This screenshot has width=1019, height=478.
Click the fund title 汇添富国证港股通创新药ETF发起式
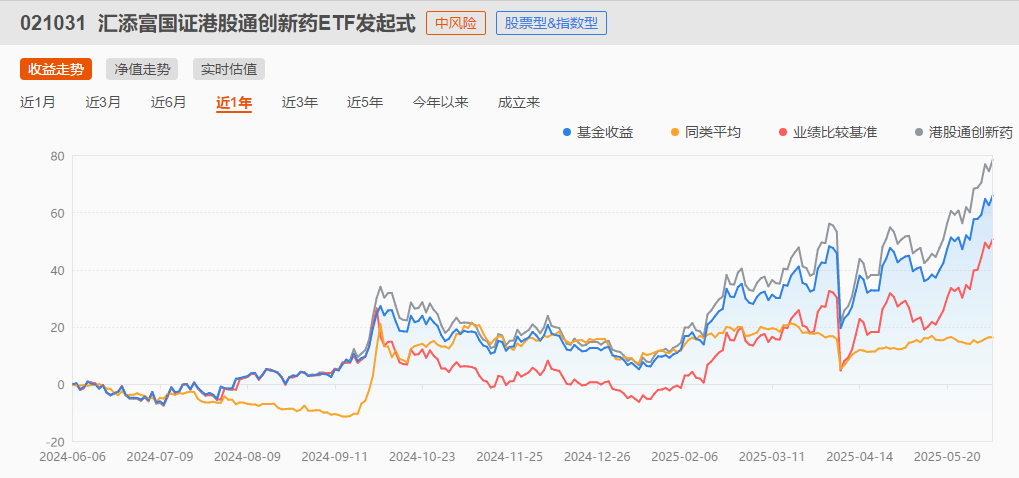257,23
